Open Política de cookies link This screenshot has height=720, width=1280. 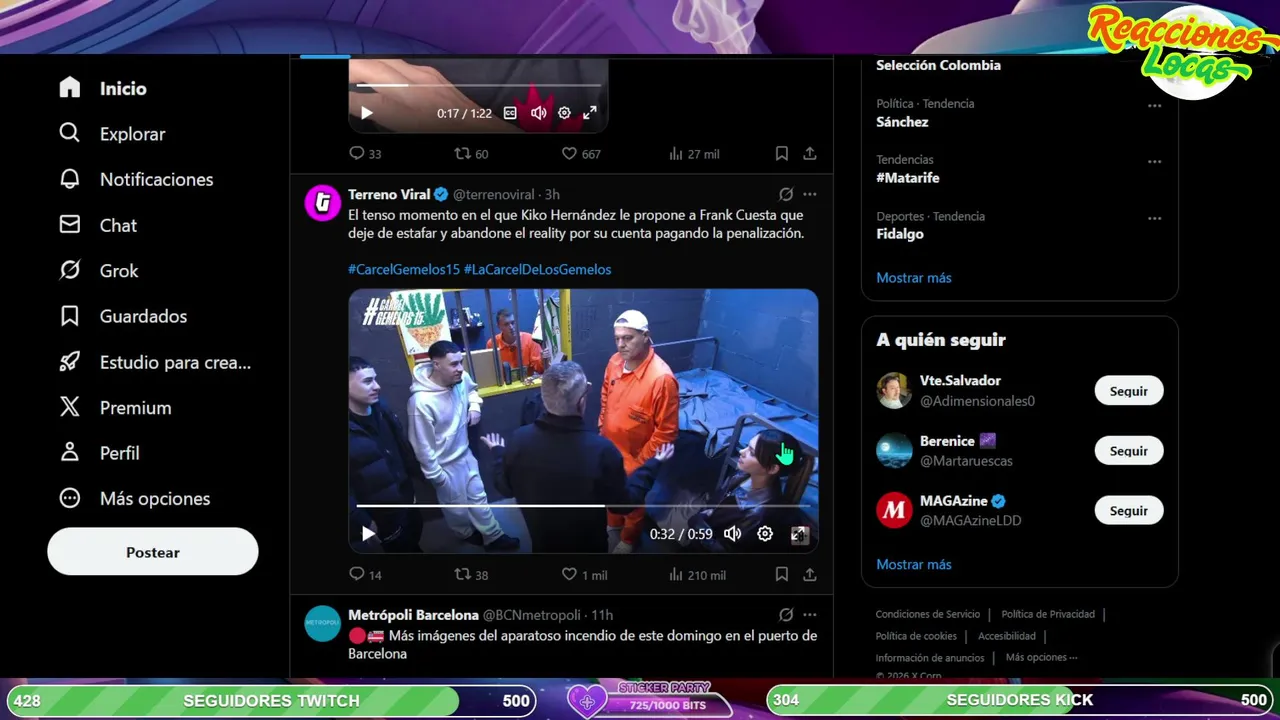[916, 636]
